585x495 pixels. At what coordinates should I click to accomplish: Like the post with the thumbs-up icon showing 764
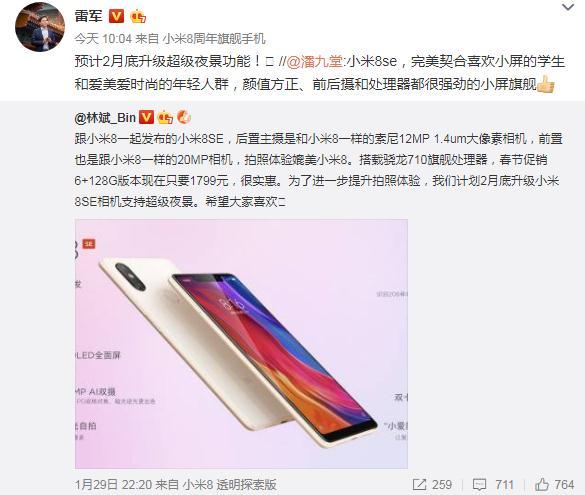click(x=554, y=485)
